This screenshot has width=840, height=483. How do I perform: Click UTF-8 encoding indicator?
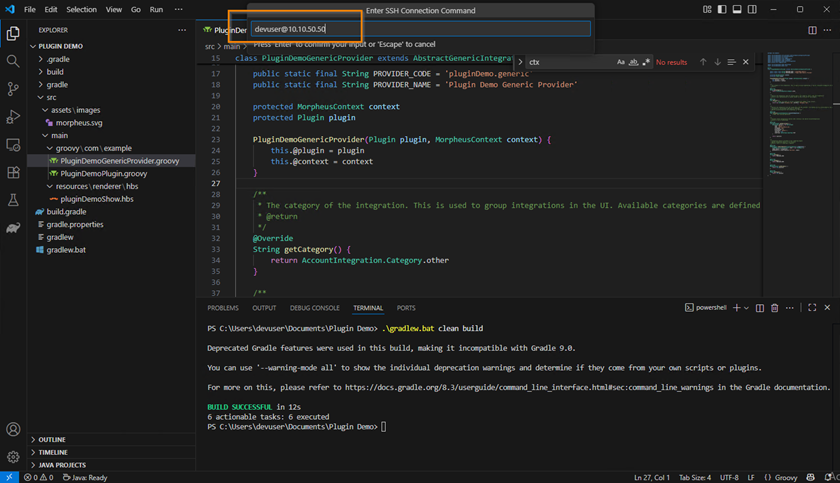(x=729, y=477)
